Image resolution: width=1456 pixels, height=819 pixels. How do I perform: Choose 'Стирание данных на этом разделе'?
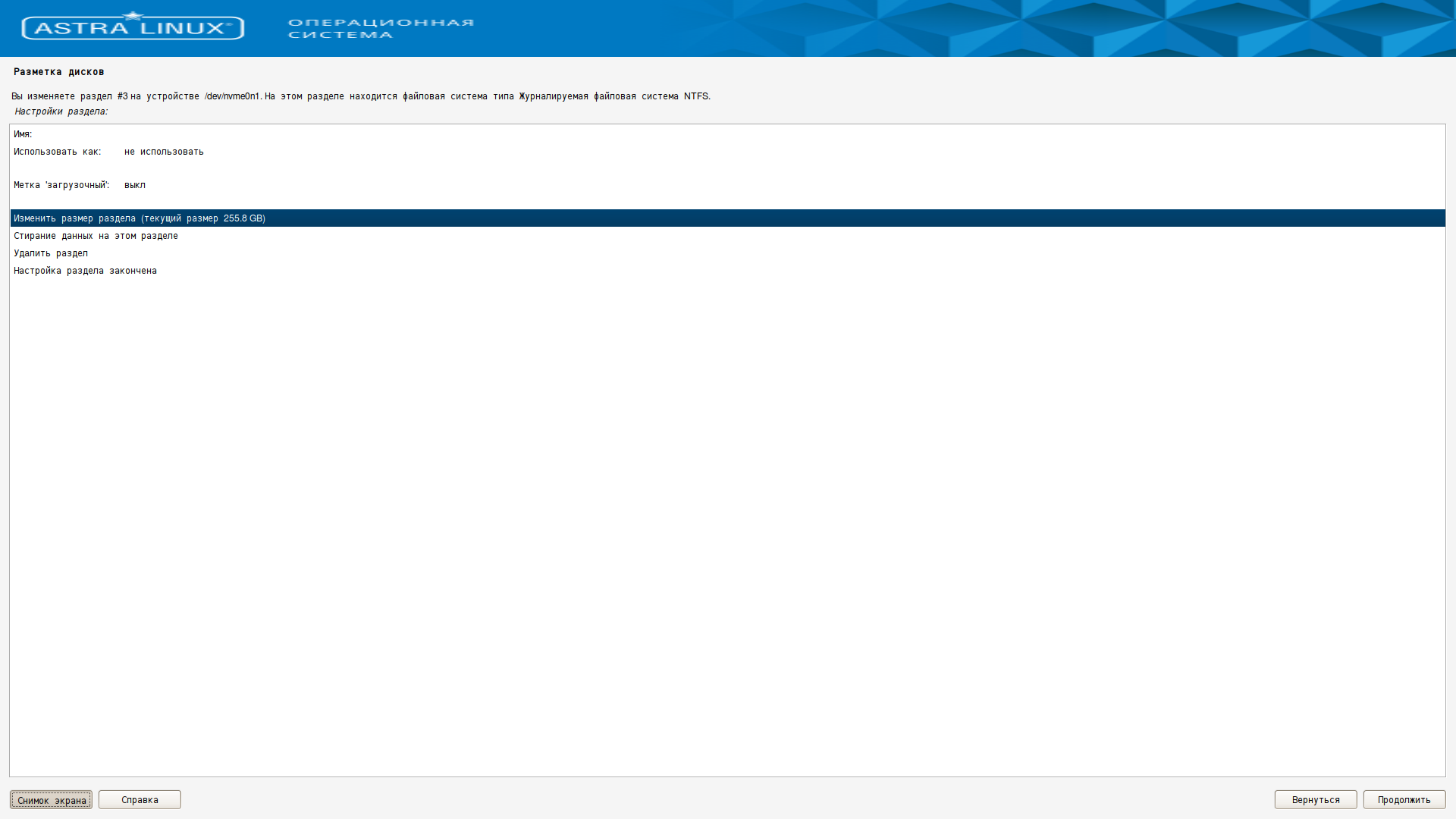[727, 236]
